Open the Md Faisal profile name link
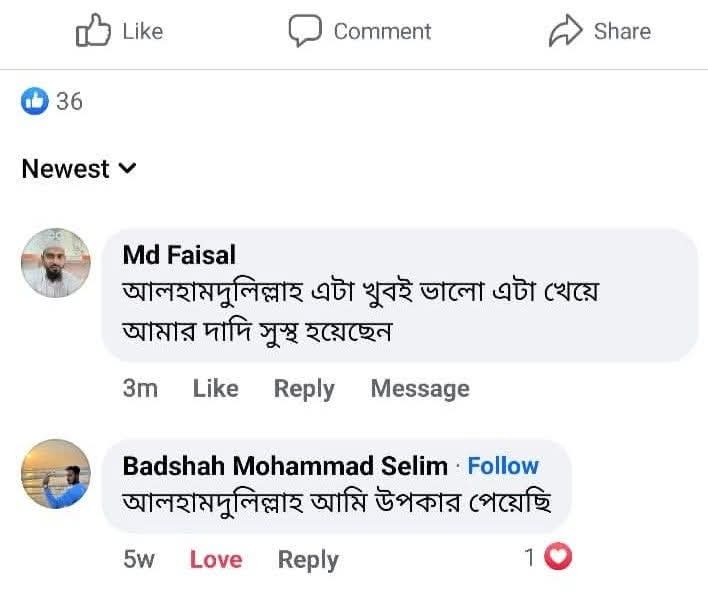Viewport: 708px width, 592px height. click(x=179, y=255)
